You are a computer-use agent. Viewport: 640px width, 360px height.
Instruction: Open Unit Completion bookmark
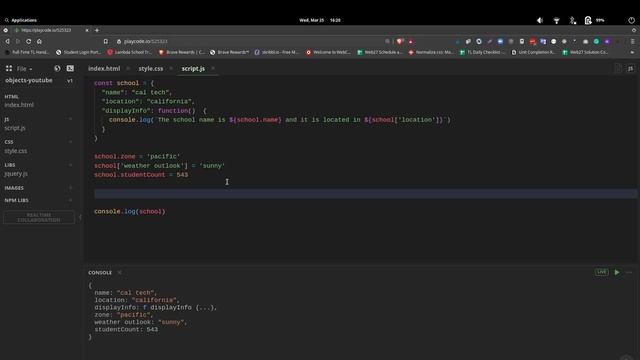533,52
